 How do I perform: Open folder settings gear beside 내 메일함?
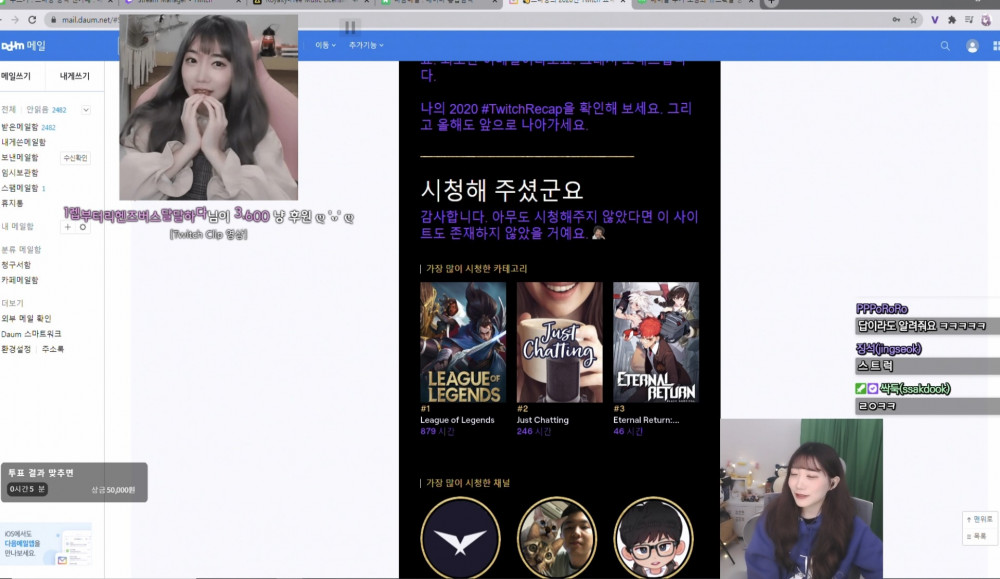pos(82,226)
